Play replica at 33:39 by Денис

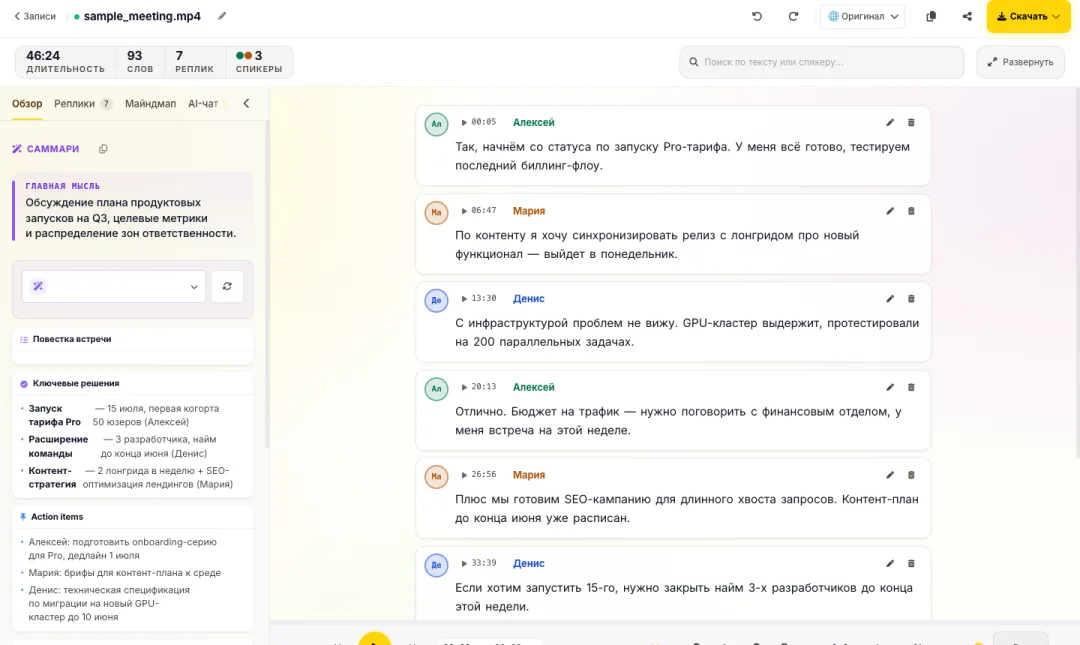(479, 563)
